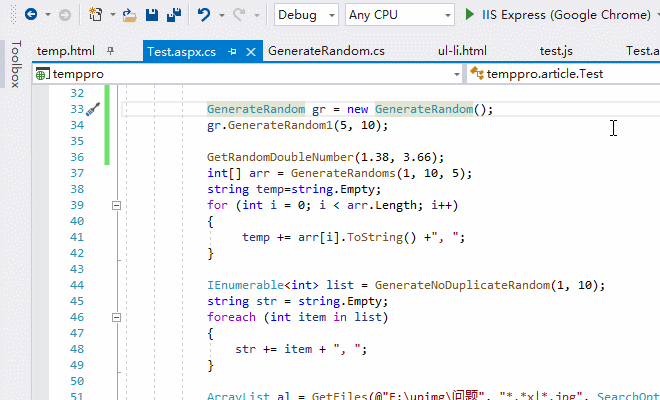Click the GetRandomDoubleNumber method call
Screen dimensions: 660x400
[280, 157]
